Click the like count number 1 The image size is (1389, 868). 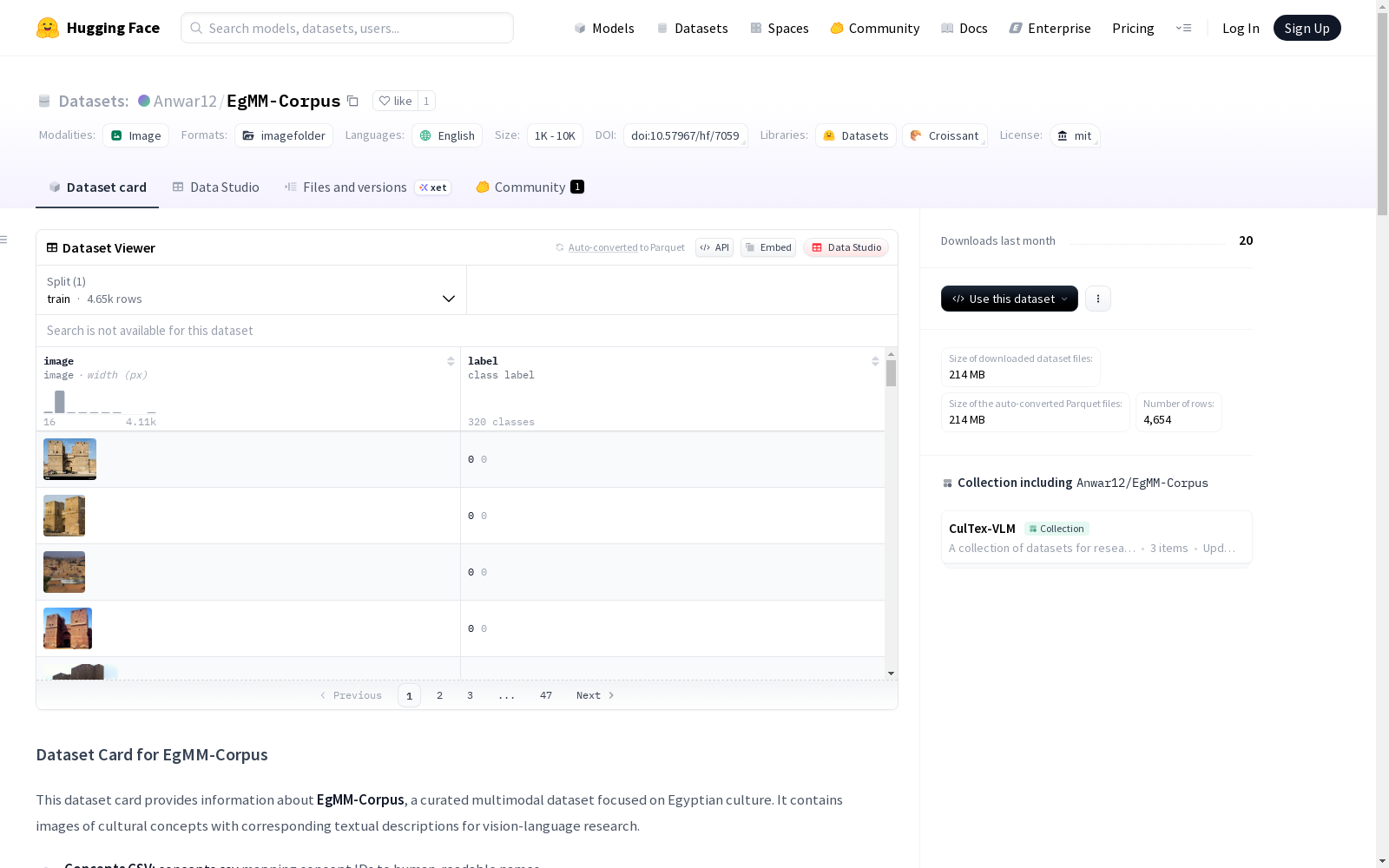pos(426,101)
